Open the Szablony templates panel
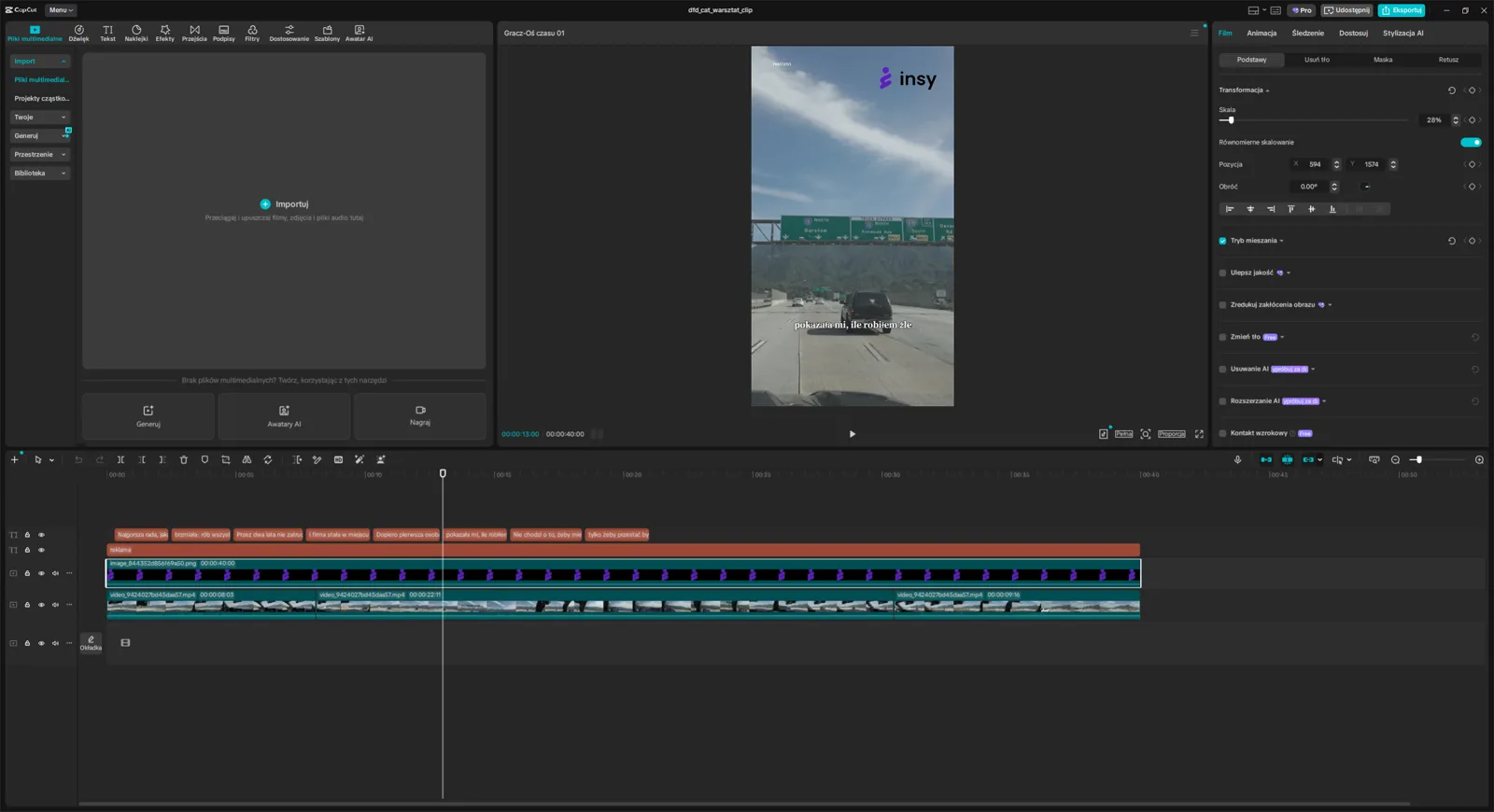Image resolution: width=1494 pixels, height=812 pixels. (x=327, y=34)
